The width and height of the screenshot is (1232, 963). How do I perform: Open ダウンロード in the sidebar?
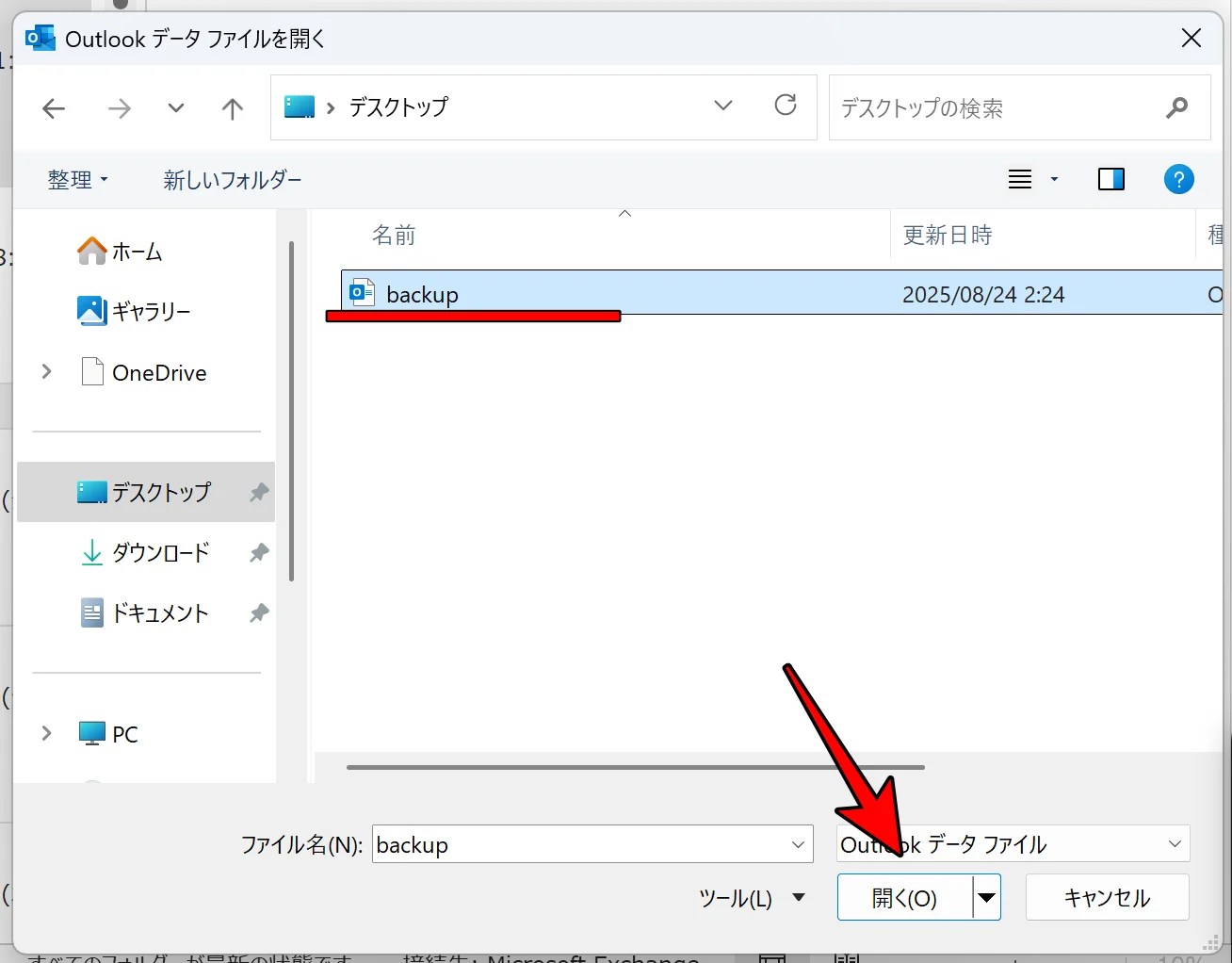click(145, 553)
